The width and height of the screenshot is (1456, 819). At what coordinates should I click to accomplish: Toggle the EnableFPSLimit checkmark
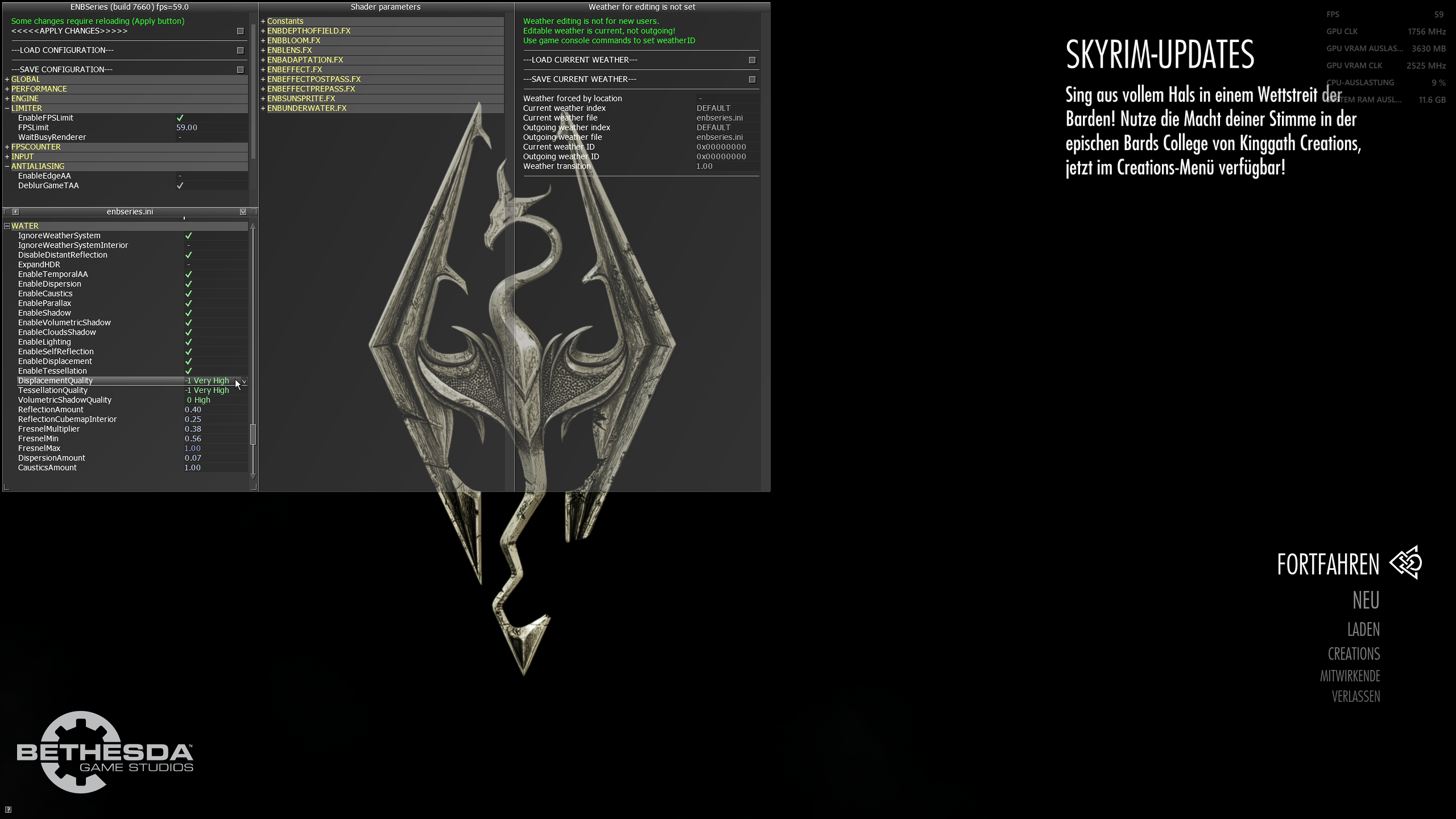(180, 118)
